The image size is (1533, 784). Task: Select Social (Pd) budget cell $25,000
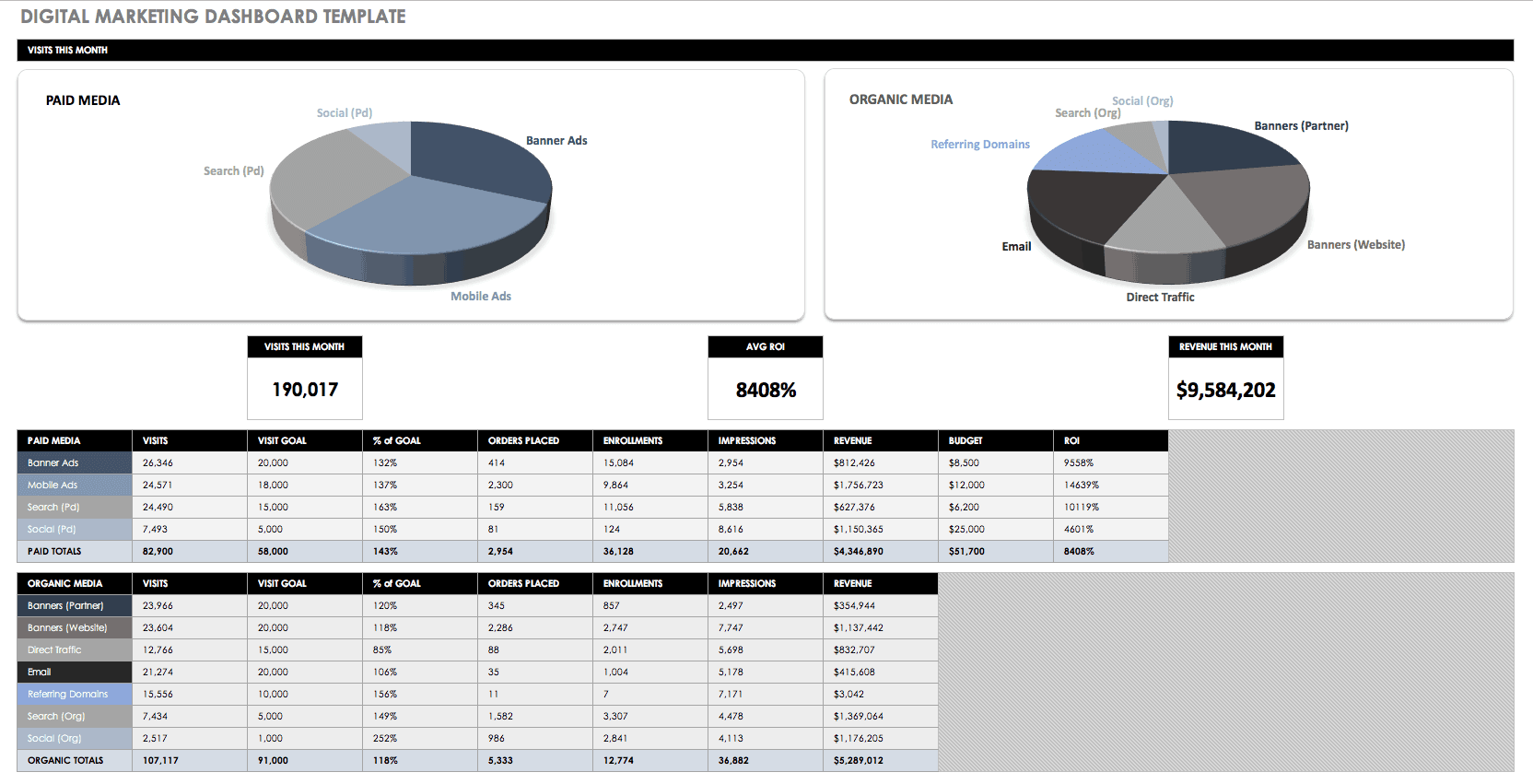click(996, 530)
